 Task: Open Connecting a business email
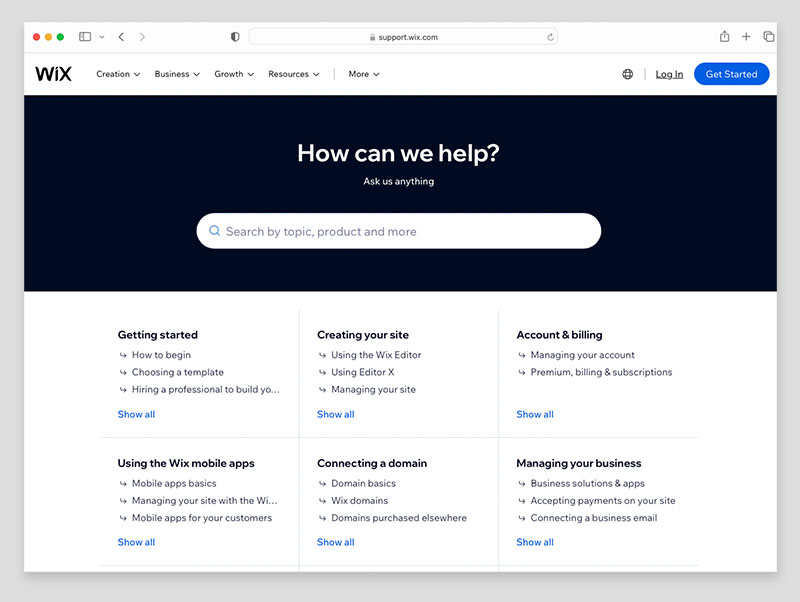[594, 518]
